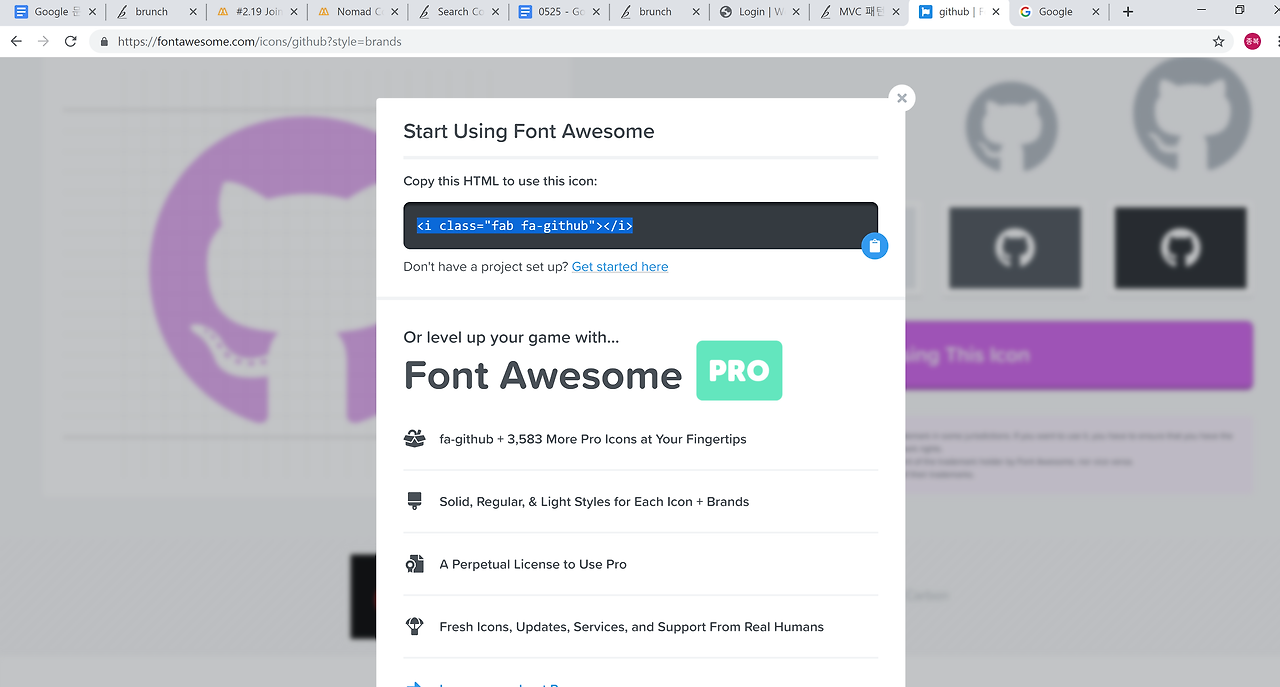Click the license file icon beside Perpetual License
This screenshot has width=1280, height=687.
pyautogui.click(x=414, y=564)
